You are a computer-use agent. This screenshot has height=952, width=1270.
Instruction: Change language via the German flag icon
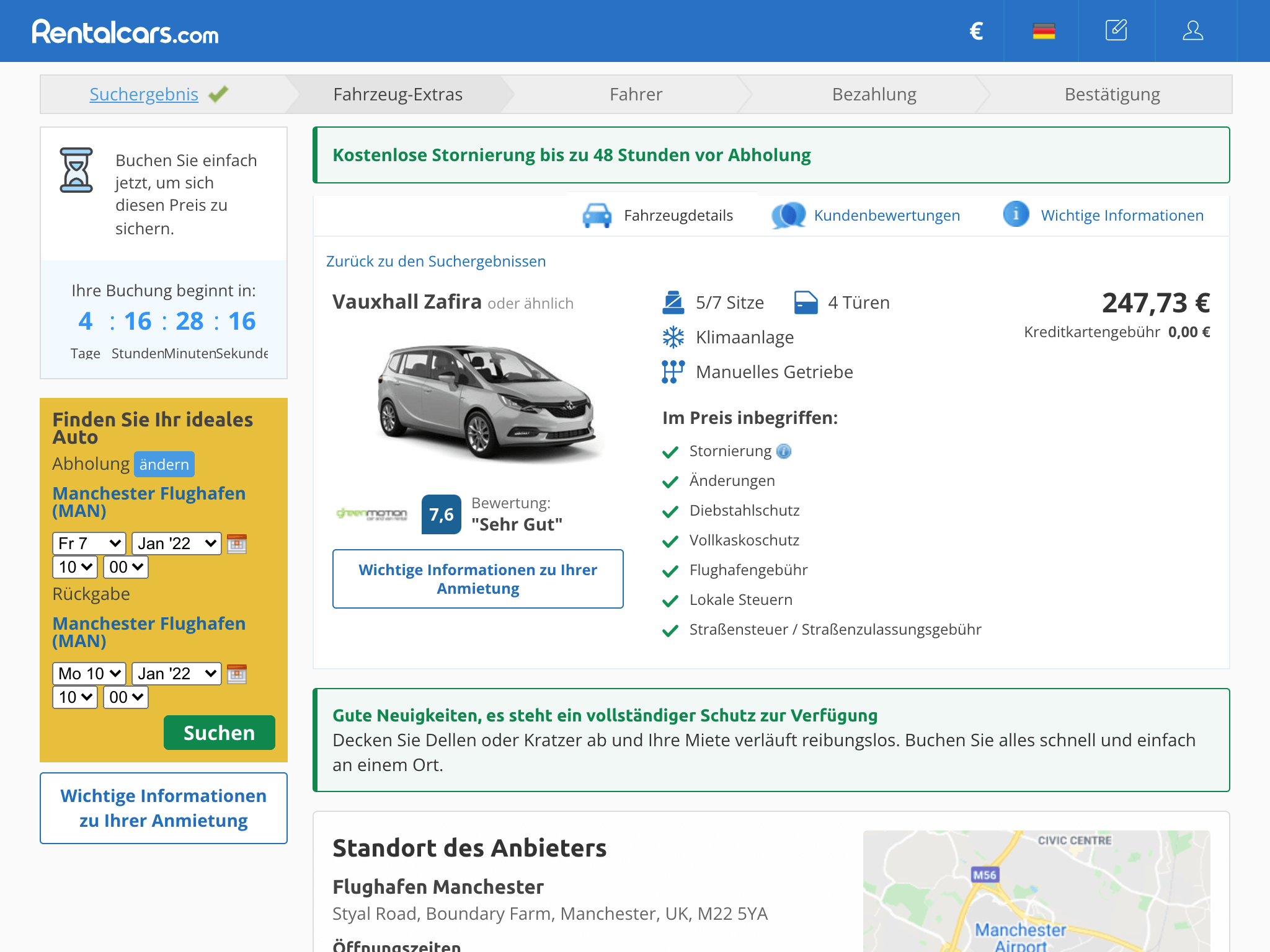pyautogui.click(x=1044, y=31)
